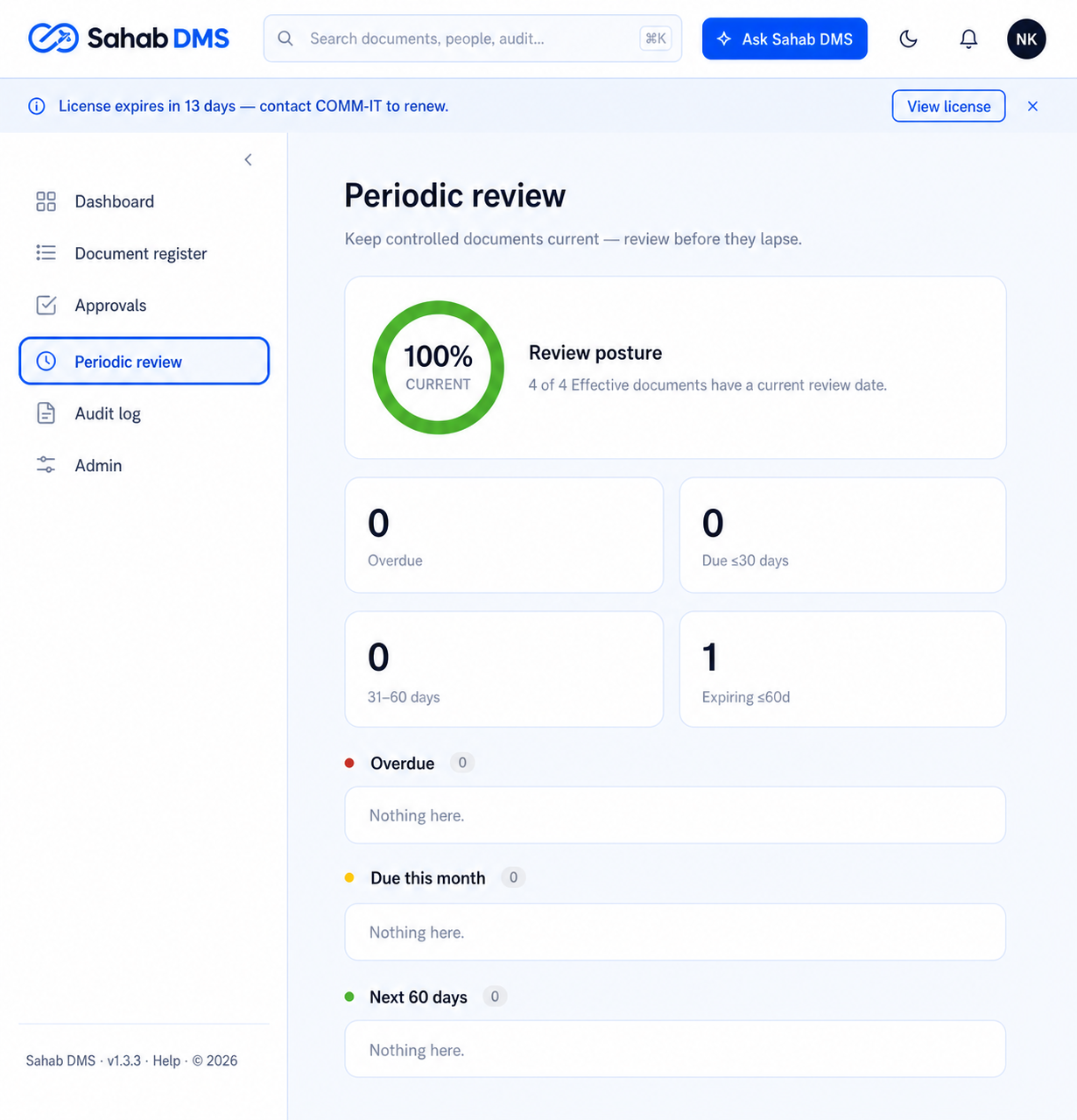Open the Expiring ≤60d card
Image resolution: width=1077 pixels, height=1120 pixels.
point(842,669)
